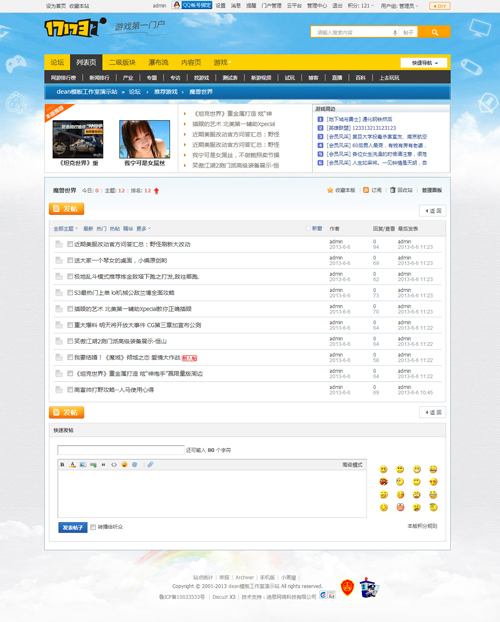
Task: Click the 17173 site logo
Action: [75, 28]
